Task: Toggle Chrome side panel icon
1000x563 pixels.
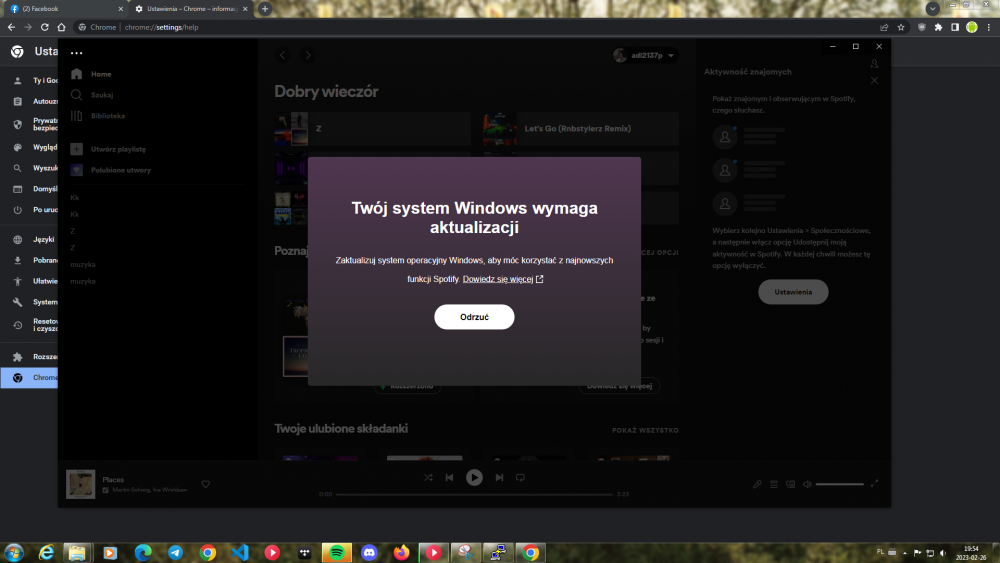Action: tap(955, 27)
